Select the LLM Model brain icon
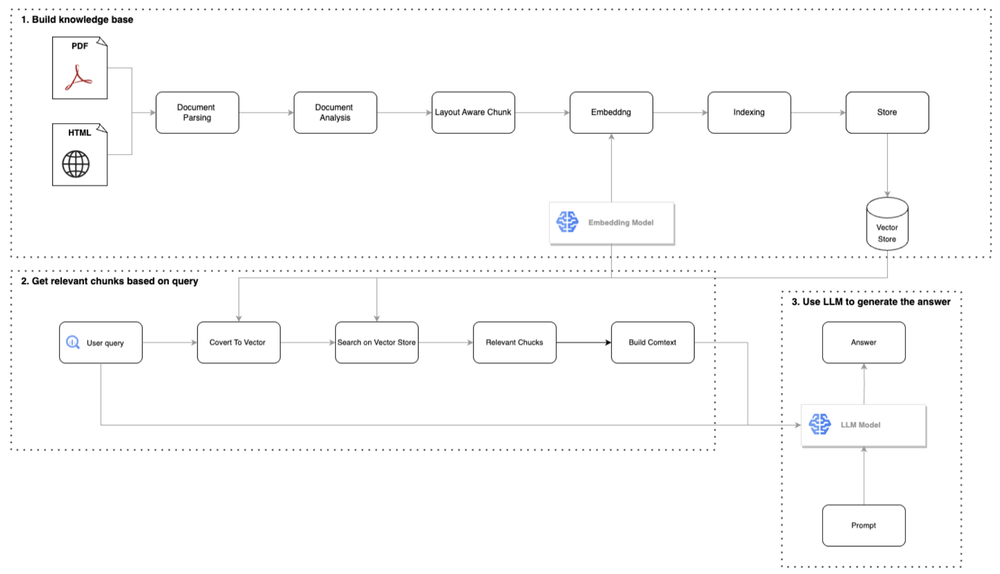 coord(820,424)
